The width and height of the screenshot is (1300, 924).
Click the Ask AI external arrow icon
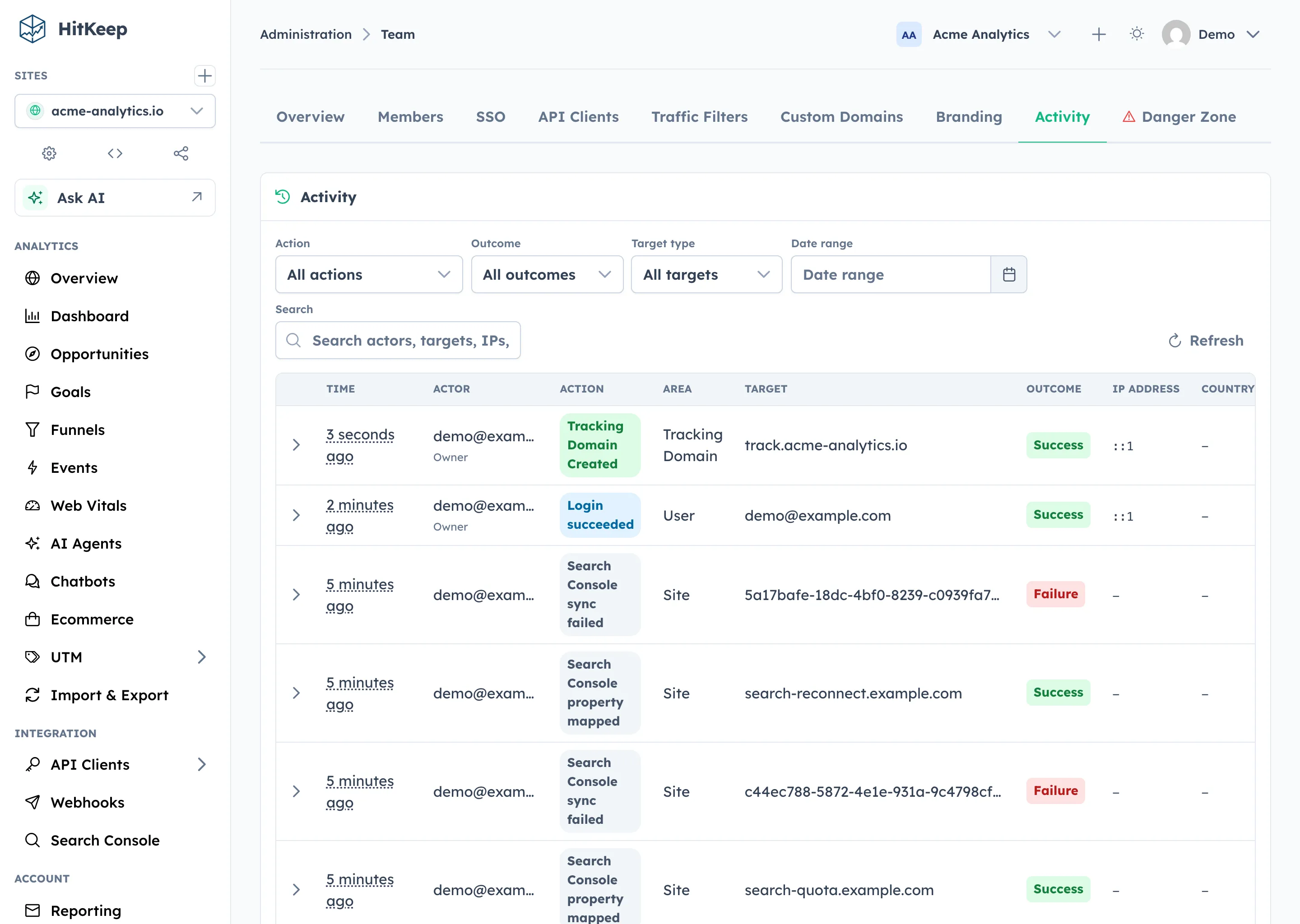point(197,197)
